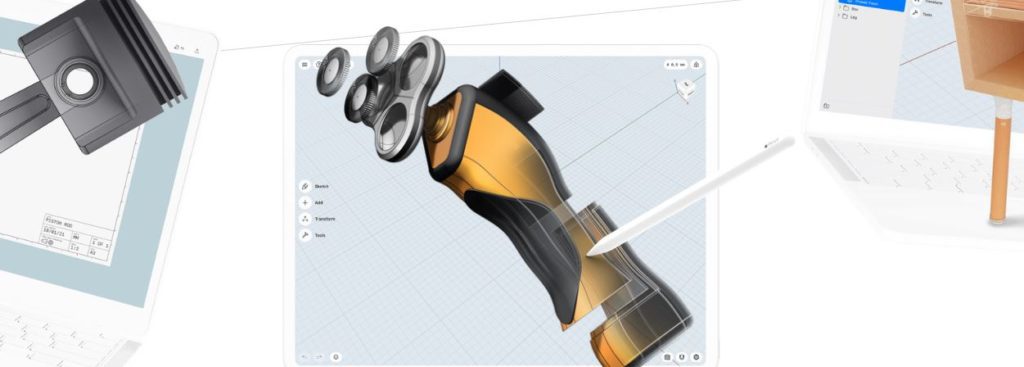Click the redo arrow at bottom left
The image size is (1024, 367).
click(319, 357)
